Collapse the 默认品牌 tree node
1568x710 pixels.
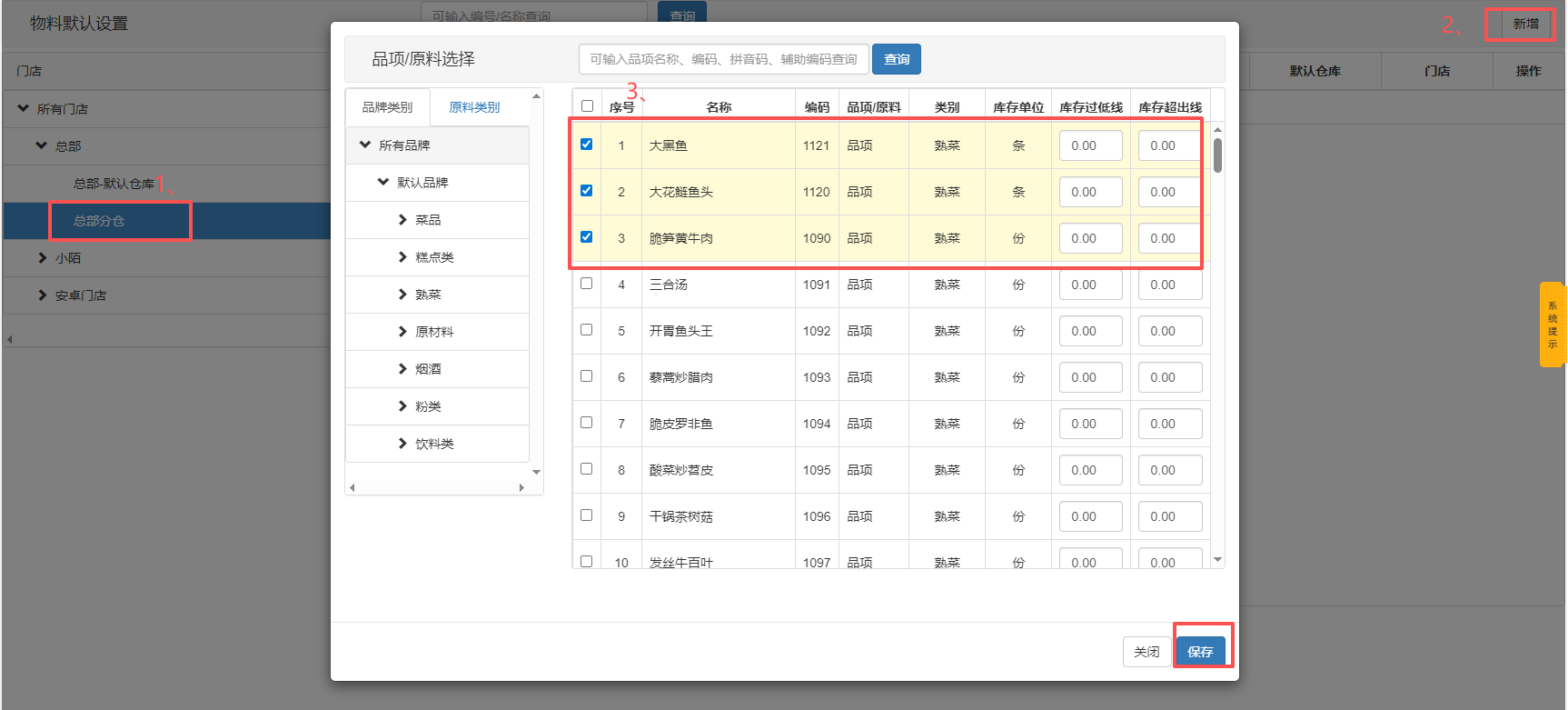coord(383,183)
